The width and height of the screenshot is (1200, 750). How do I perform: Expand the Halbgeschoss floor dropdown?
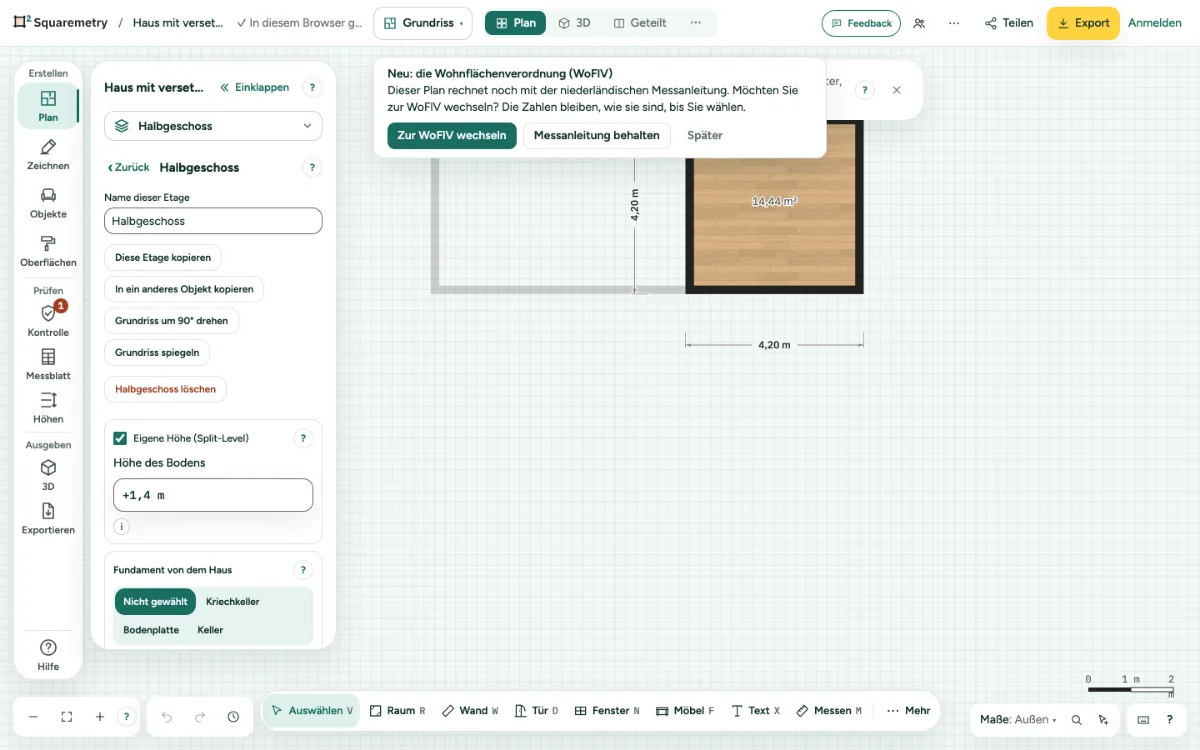point(213,126)
